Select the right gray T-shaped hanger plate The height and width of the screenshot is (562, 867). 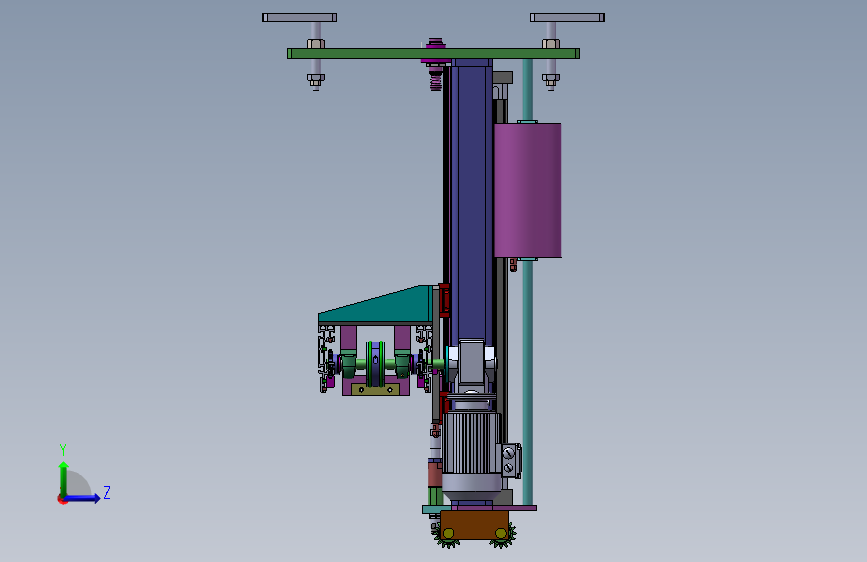pyautogui.click(x=567, y=18)
